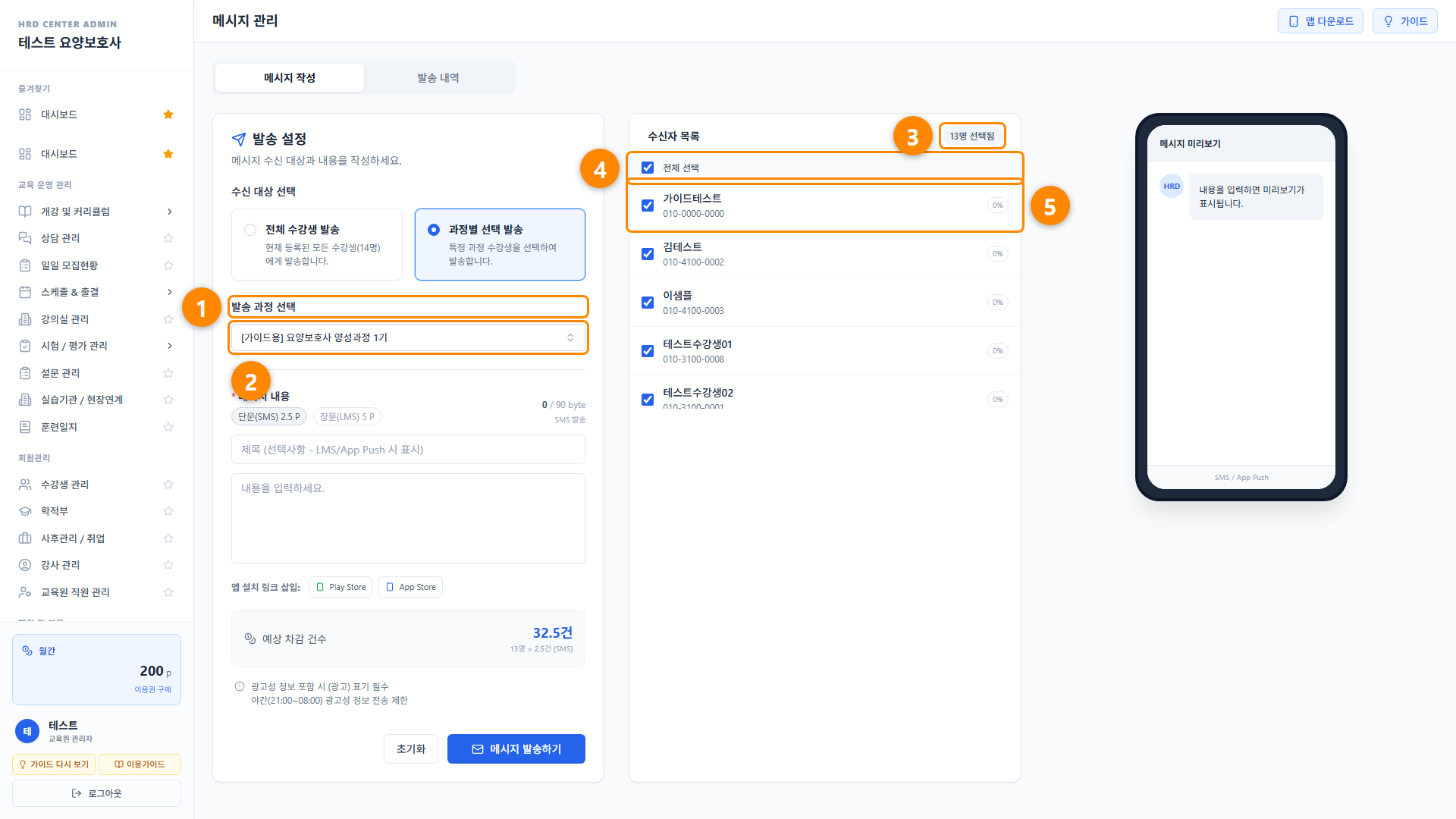Screen dimensions: 1456x819
Task: Click the 제목 (선택사항) title input field
Action: pos(408,450)
